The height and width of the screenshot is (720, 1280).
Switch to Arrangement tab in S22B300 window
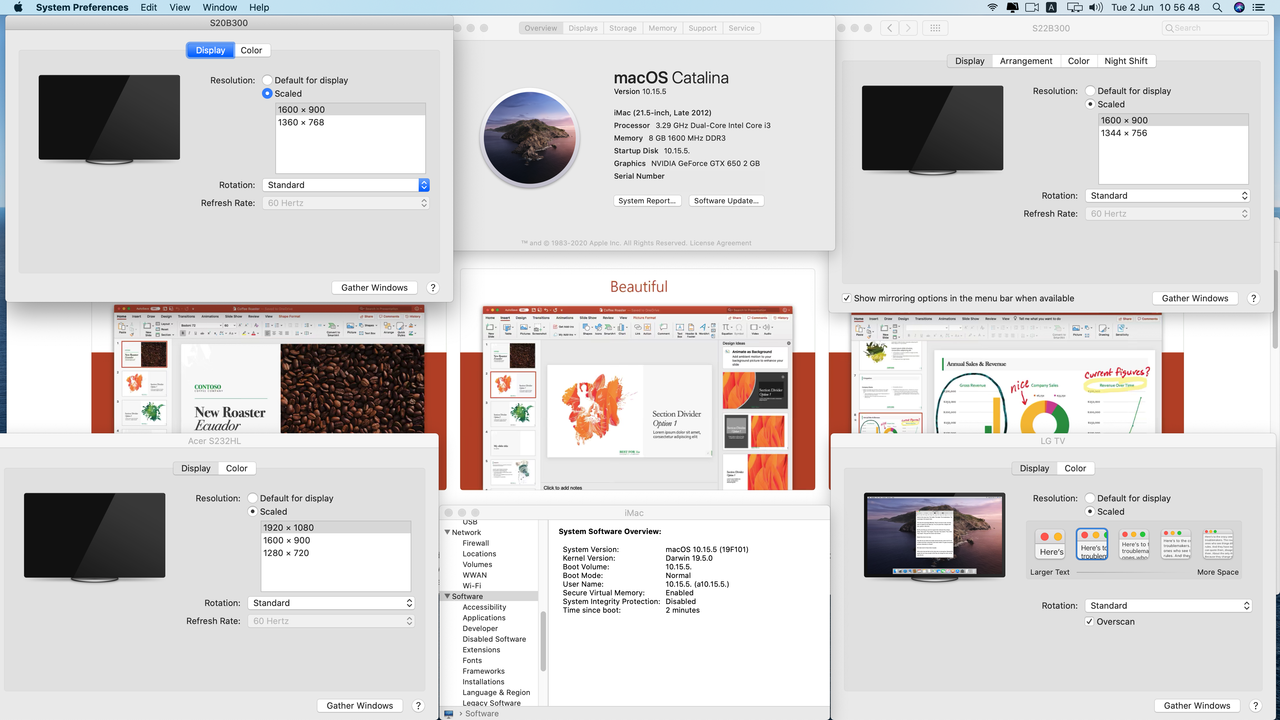pyautogui.click(x=1026, y=61)
